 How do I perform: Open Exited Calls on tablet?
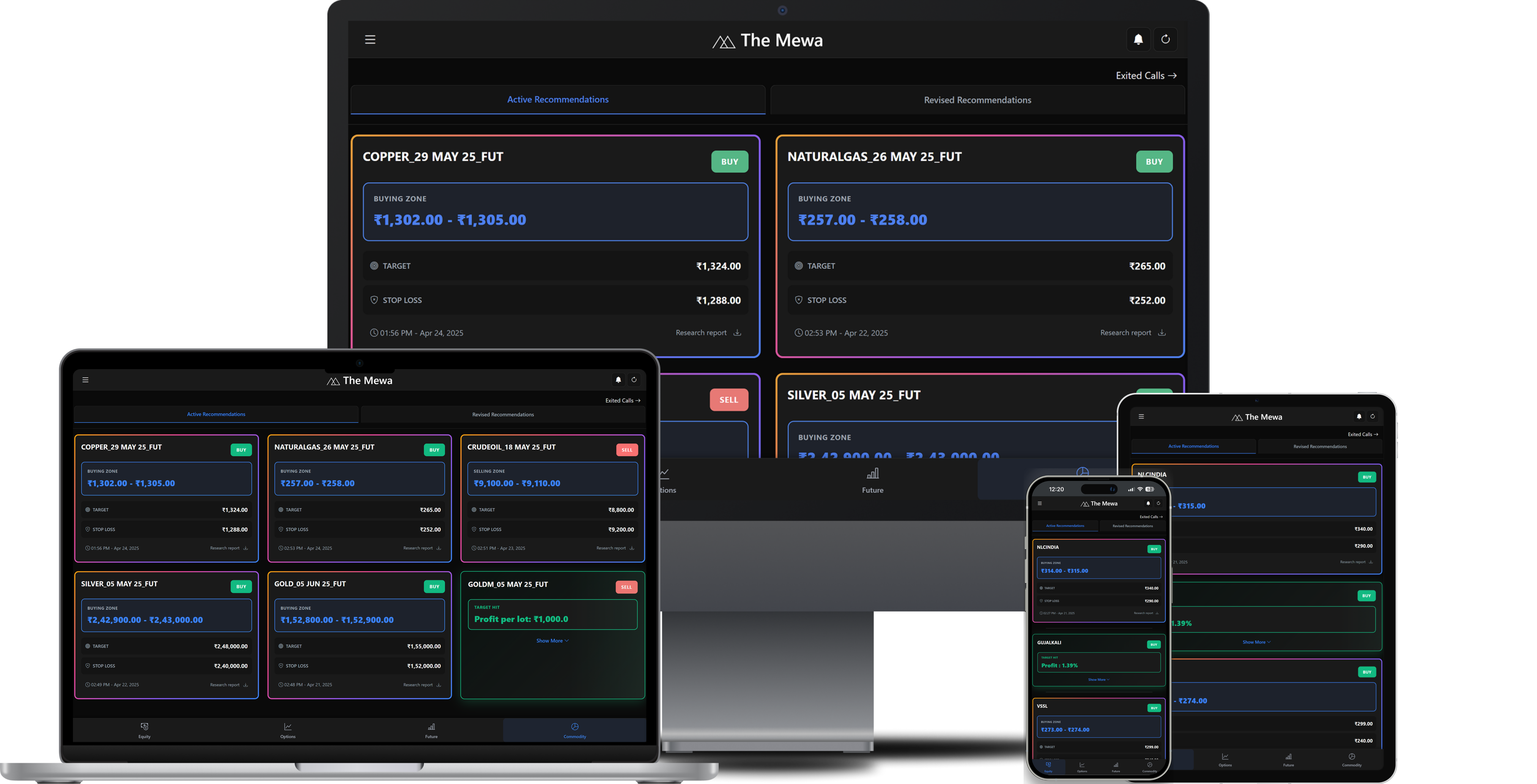1363,434
